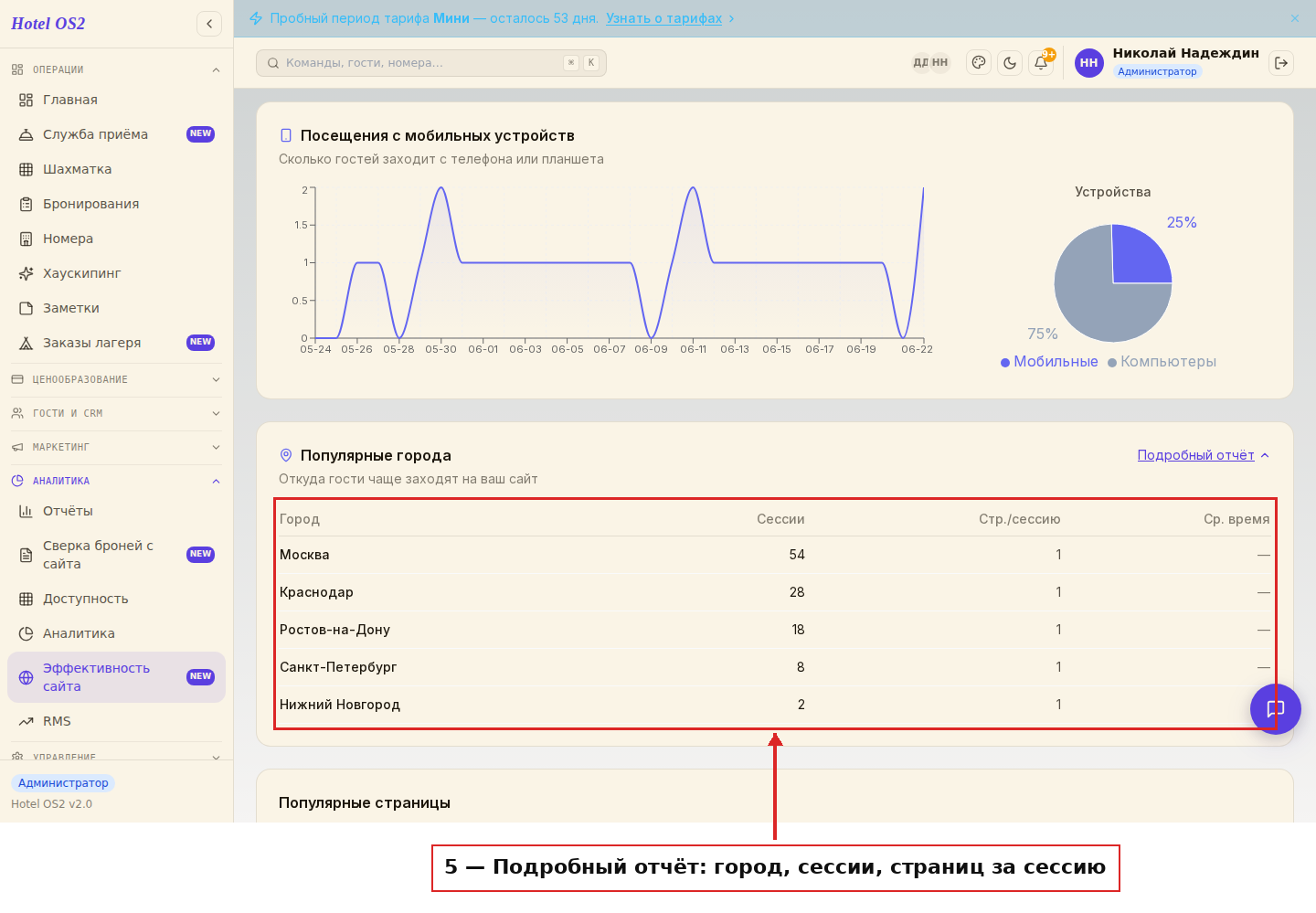Screen dimensions: 1316x913
Task: Toggle dark mode with the moon icon
Action: tap(1010, 63)
